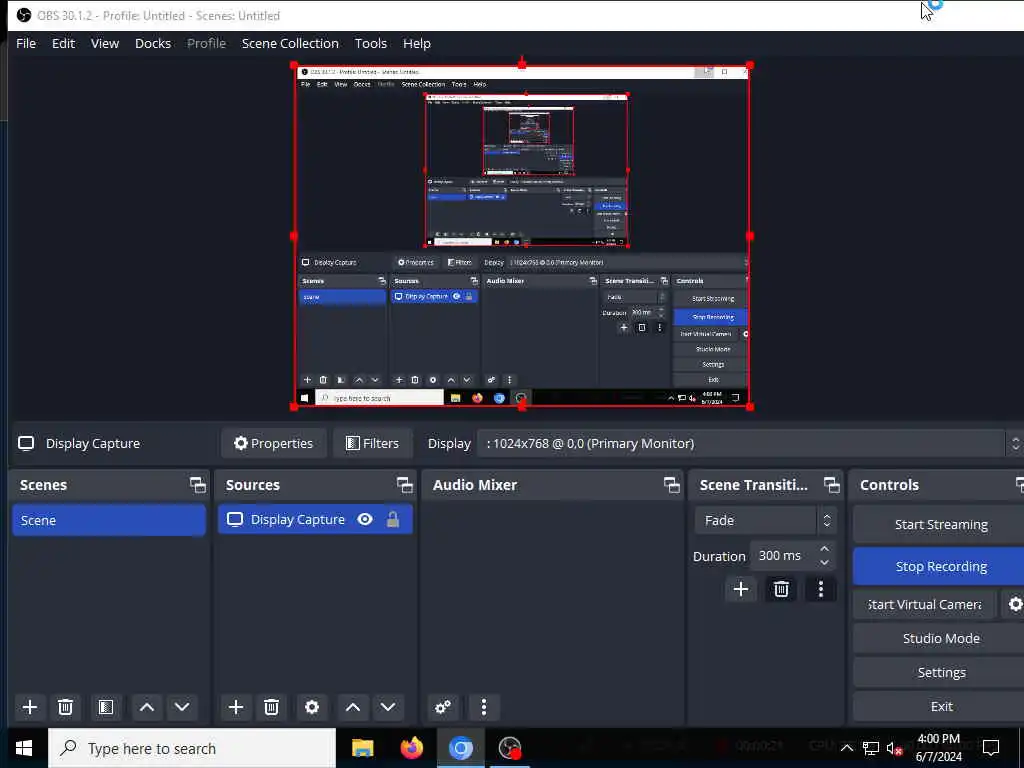
Task: Remove transition with trash icon
Action: pos(781,590)
